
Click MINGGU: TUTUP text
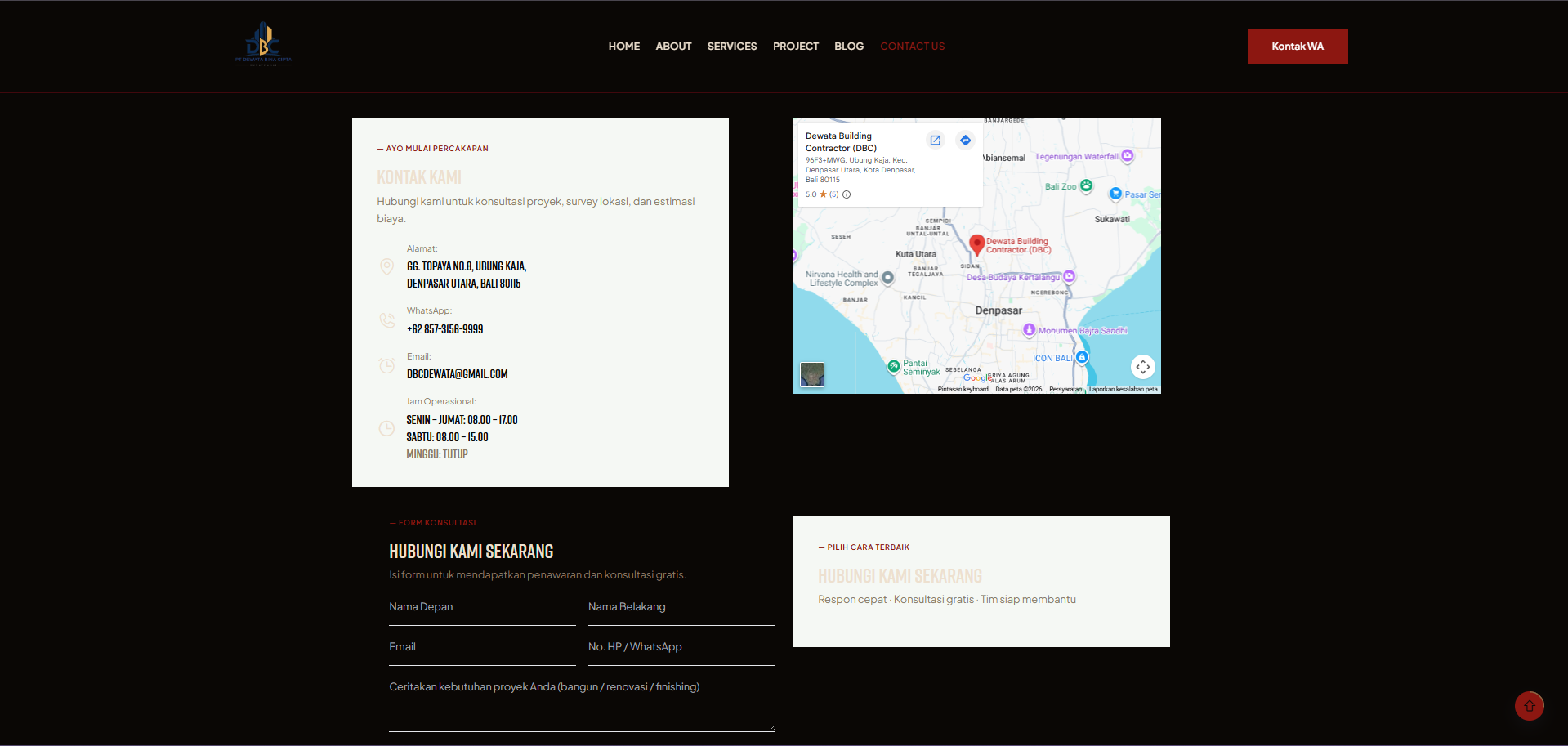click(437, 454)
